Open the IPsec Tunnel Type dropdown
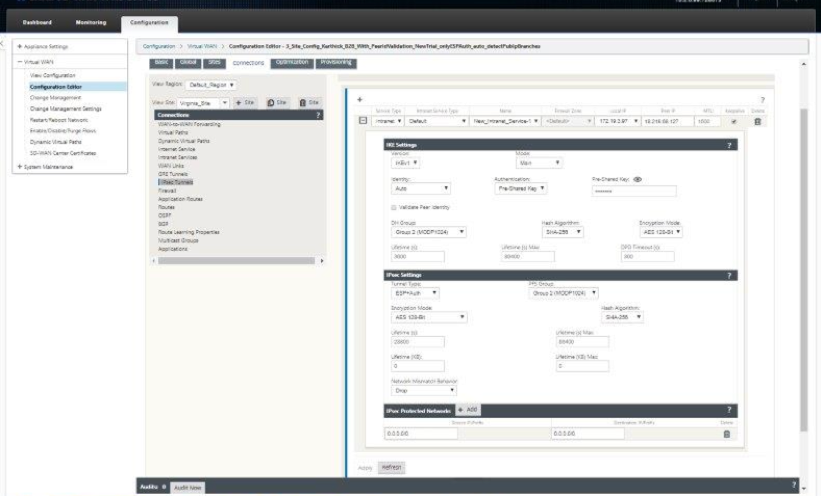The image size is (821, 496). (415, 293)
